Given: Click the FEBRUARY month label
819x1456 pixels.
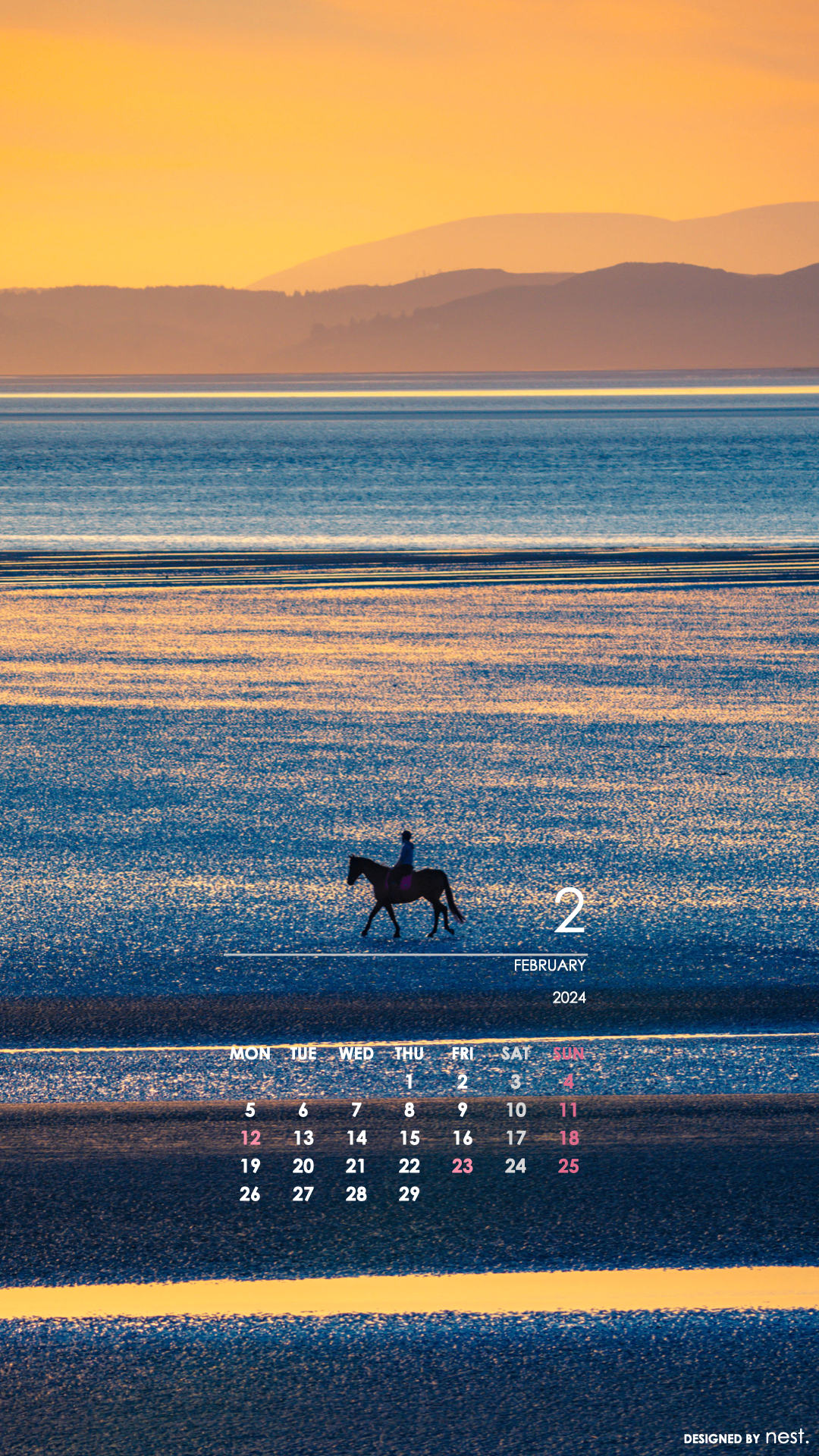Looking at the screenshot, I should (550, 965).
